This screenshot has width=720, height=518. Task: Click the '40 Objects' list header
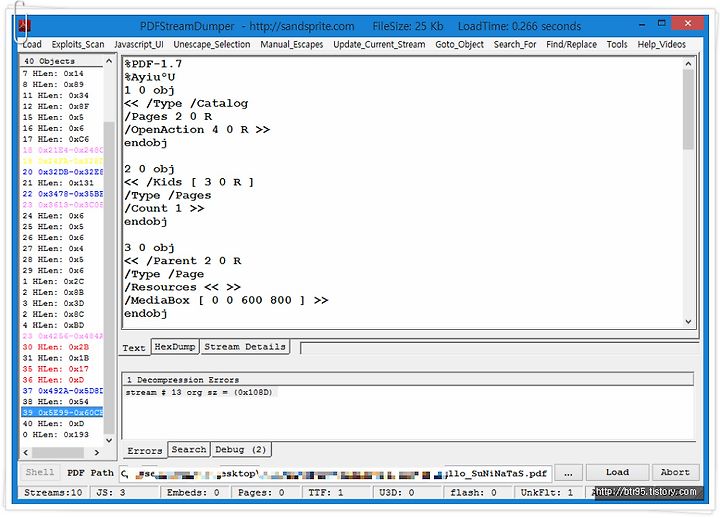(62, 61)
